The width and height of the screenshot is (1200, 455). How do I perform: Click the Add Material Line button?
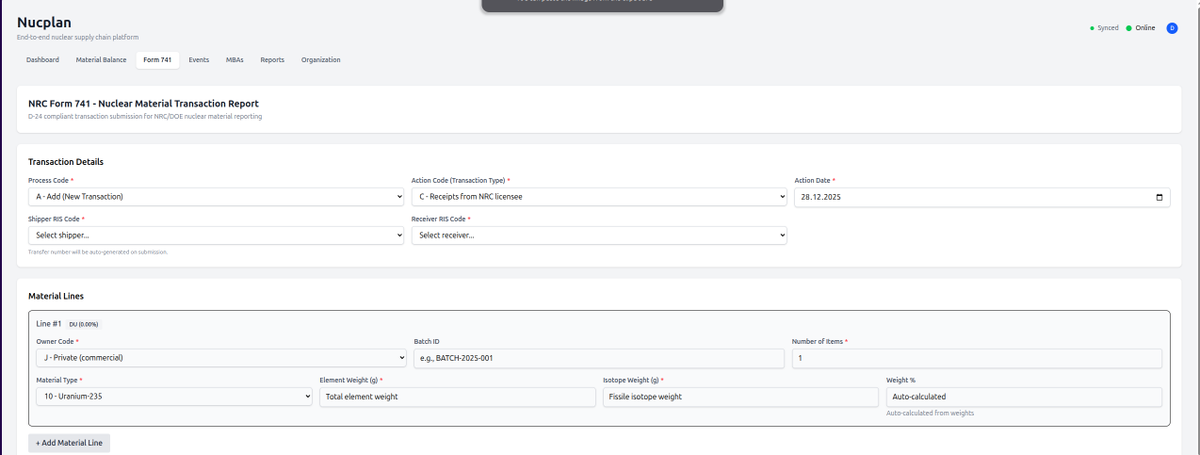69,443
